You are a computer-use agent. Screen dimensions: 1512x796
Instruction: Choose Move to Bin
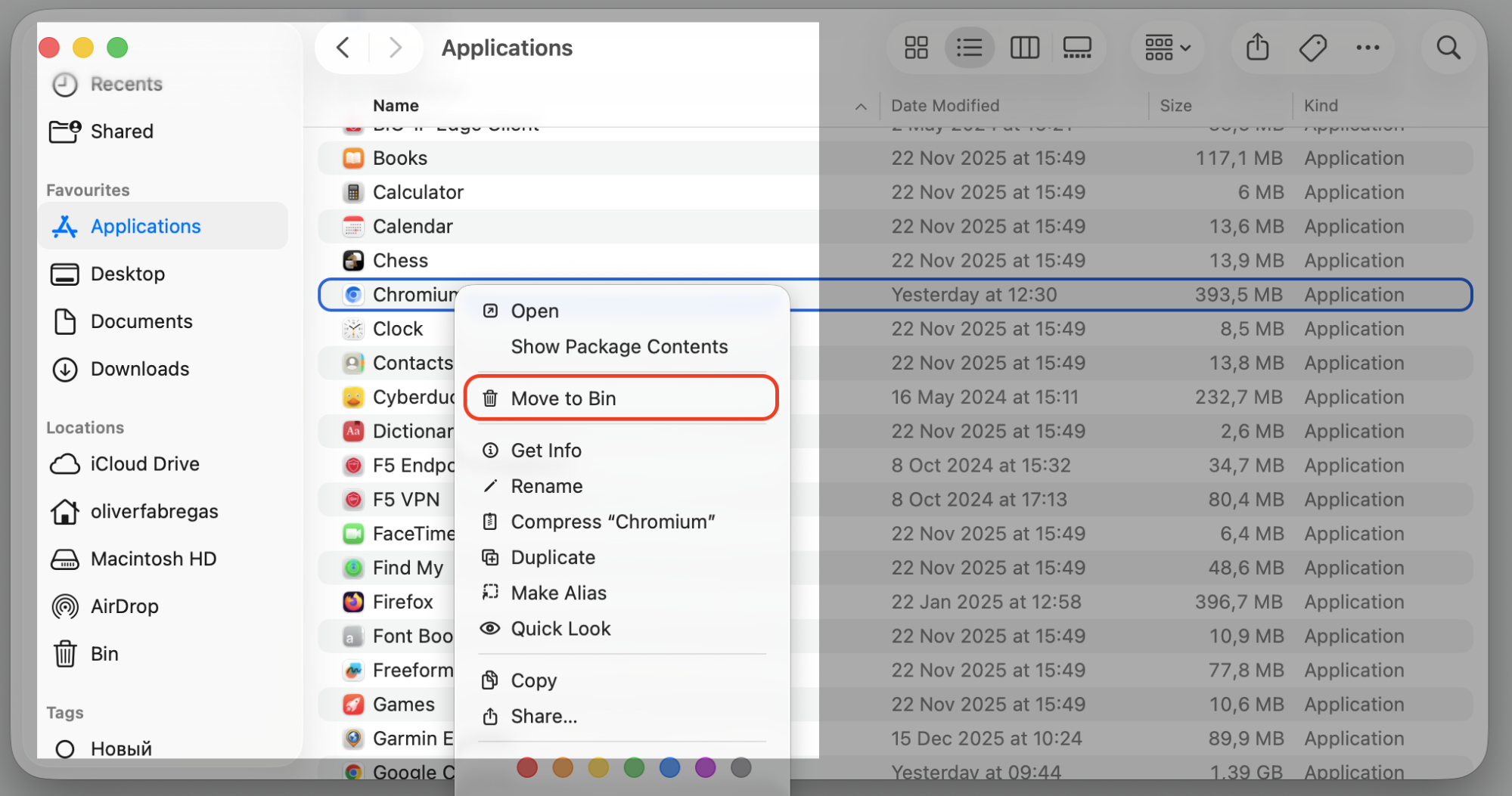pos(622,398)
